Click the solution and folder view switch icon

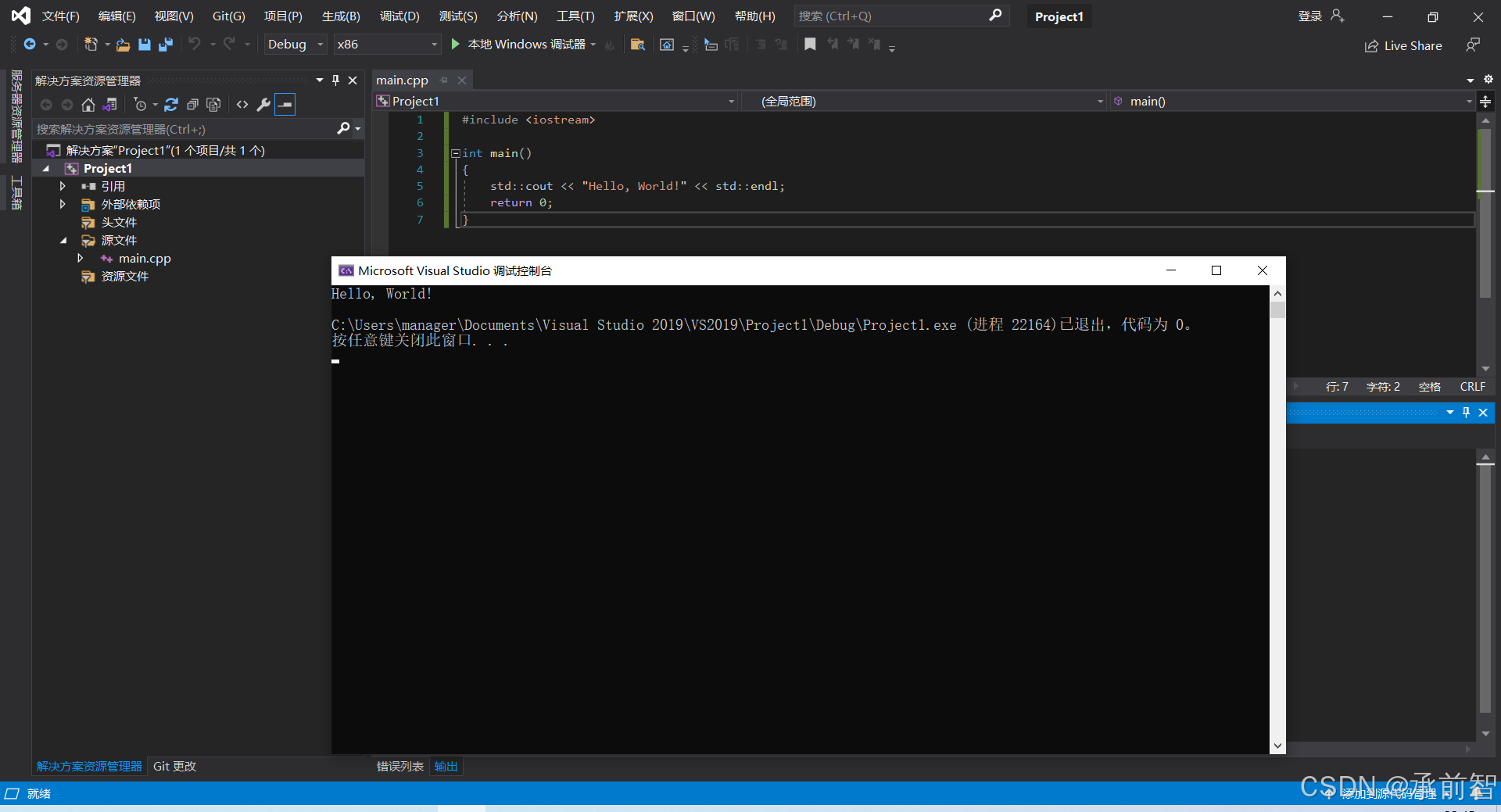(x=110, y=104)
